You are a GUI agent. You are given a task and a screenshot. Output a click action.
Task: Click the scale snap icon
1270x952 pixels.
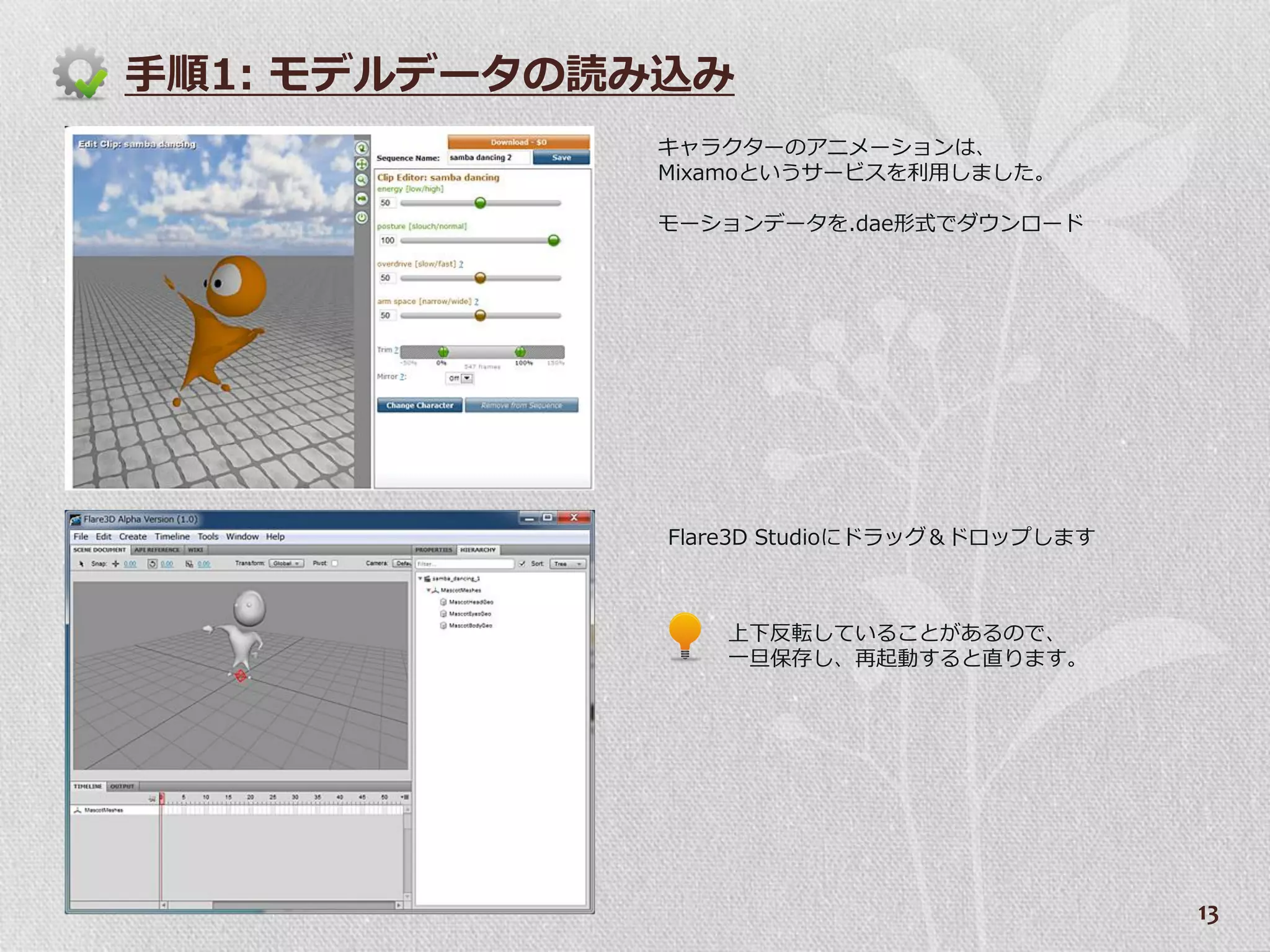coord(189,564)
